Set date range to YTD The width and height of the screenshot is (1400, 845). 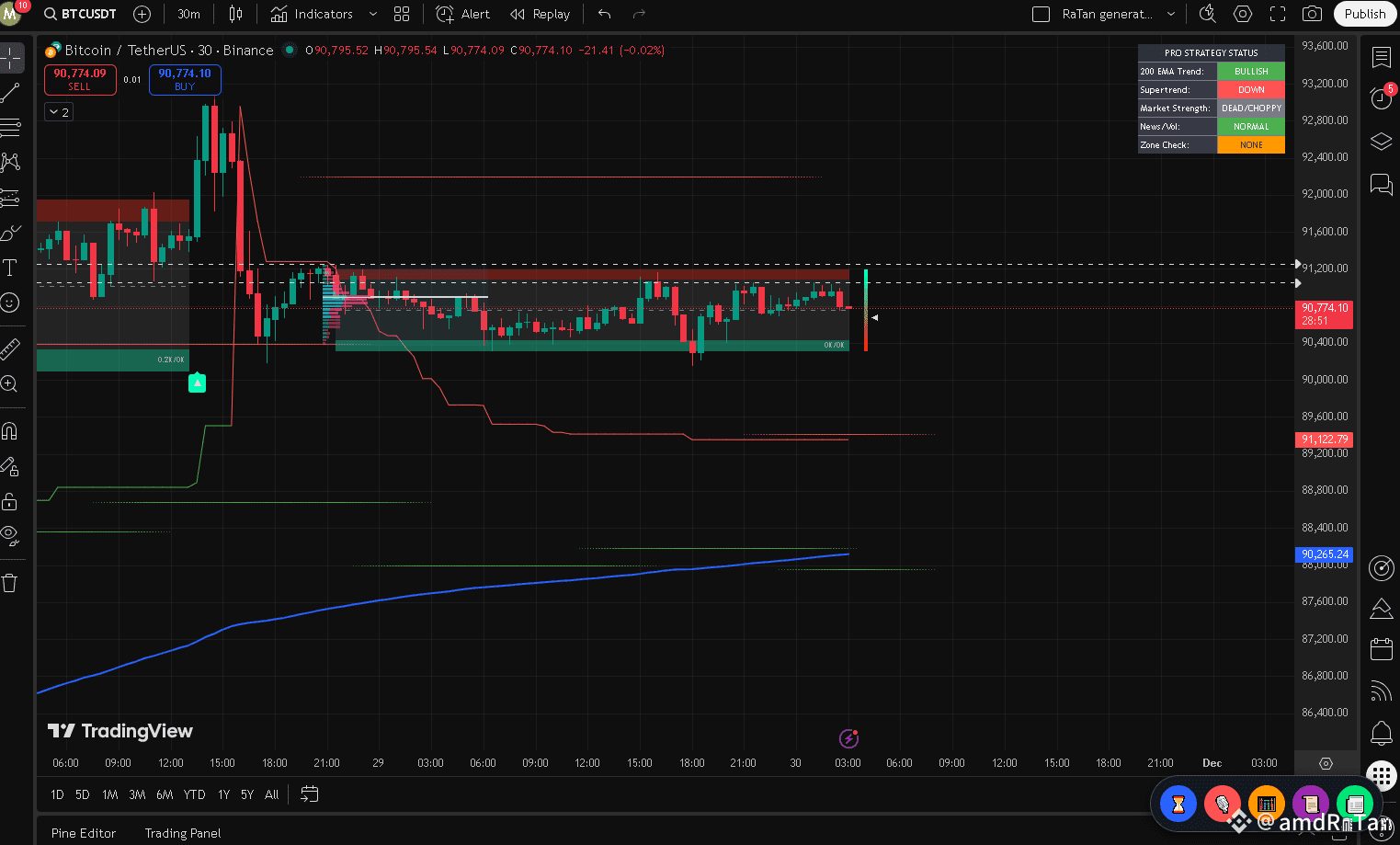(x=194, y=794)
